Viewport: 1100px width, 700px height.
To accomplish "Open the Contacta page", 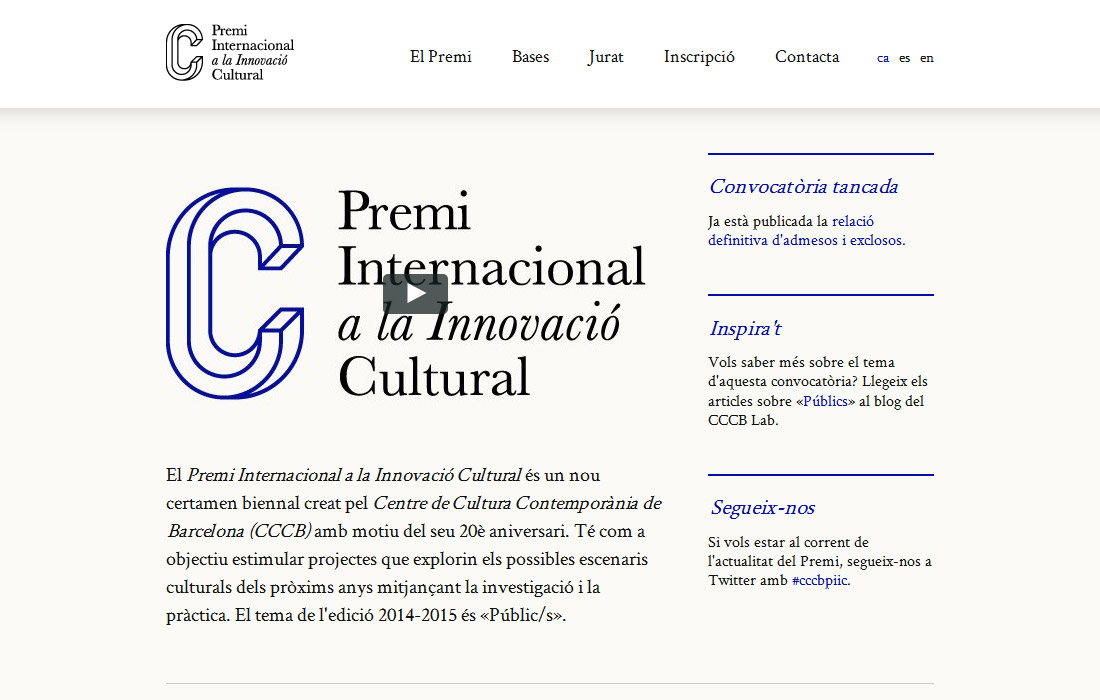I will pyautogui.click(x=807, y=57).
